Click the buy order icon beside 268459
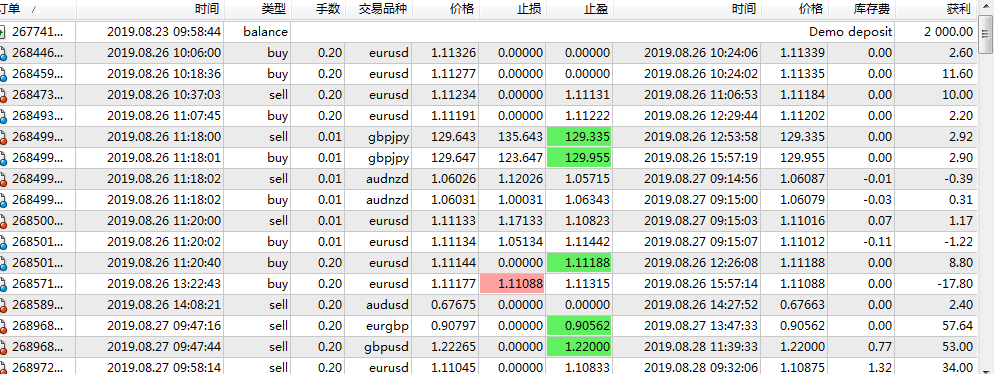Image resolution: width=994 pixels, height=374 pixels. coord(3,74)
